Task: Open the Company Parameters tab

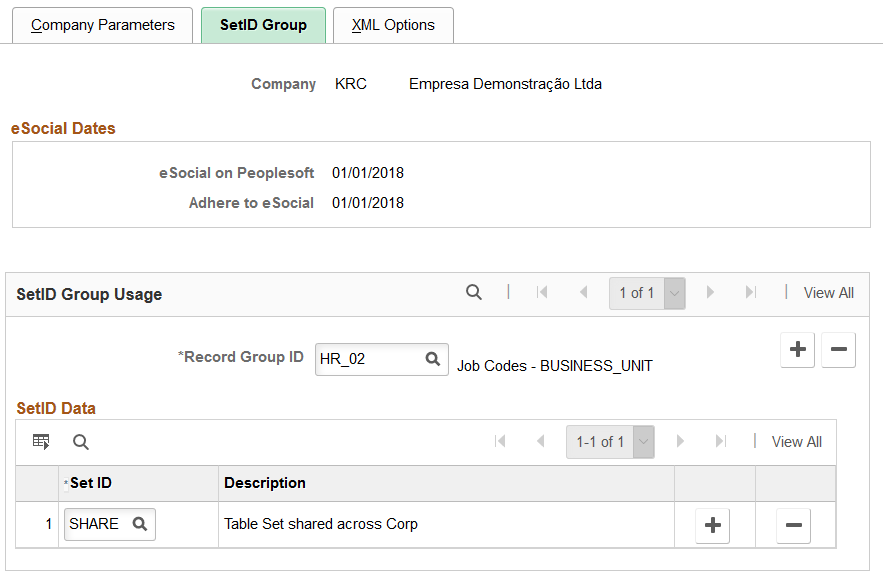Action: 102,25
